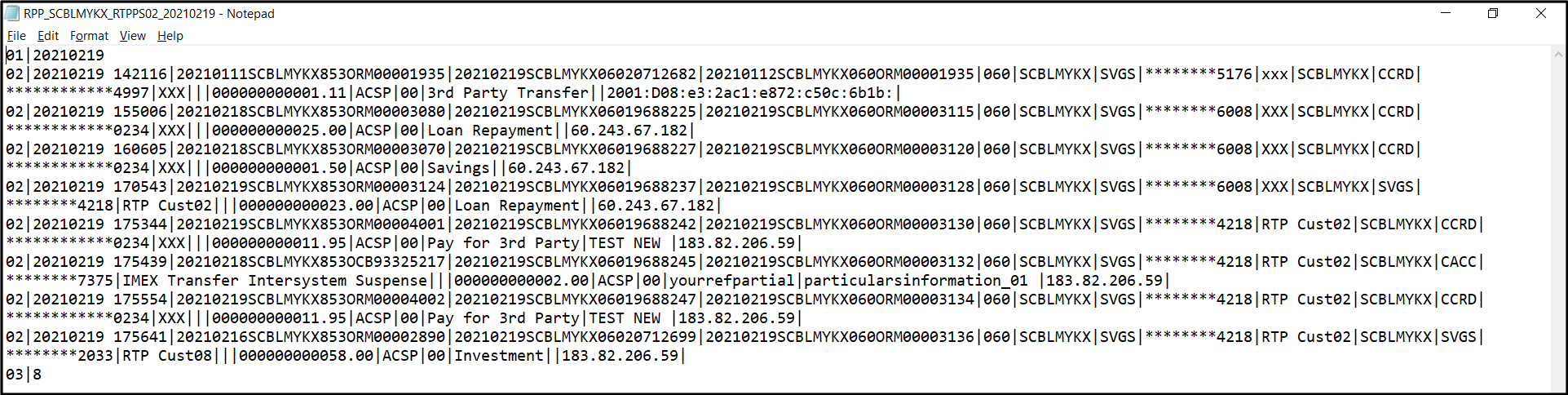1568x395 pixels.
Task: Click the trailer line 03|8
Action: click(24, 375)
